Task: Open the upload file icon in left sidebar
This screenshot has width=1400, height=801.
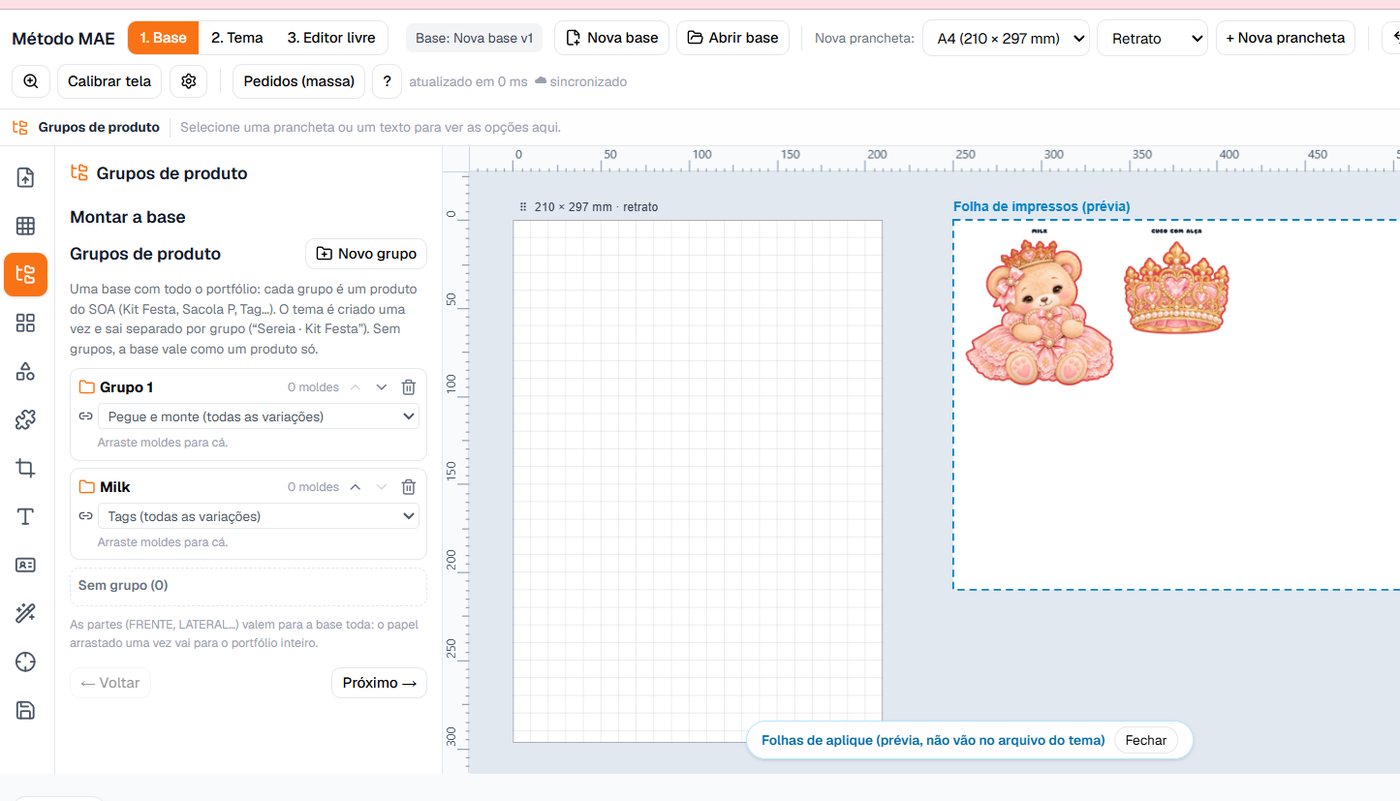Action: click(x=26, y=178)
